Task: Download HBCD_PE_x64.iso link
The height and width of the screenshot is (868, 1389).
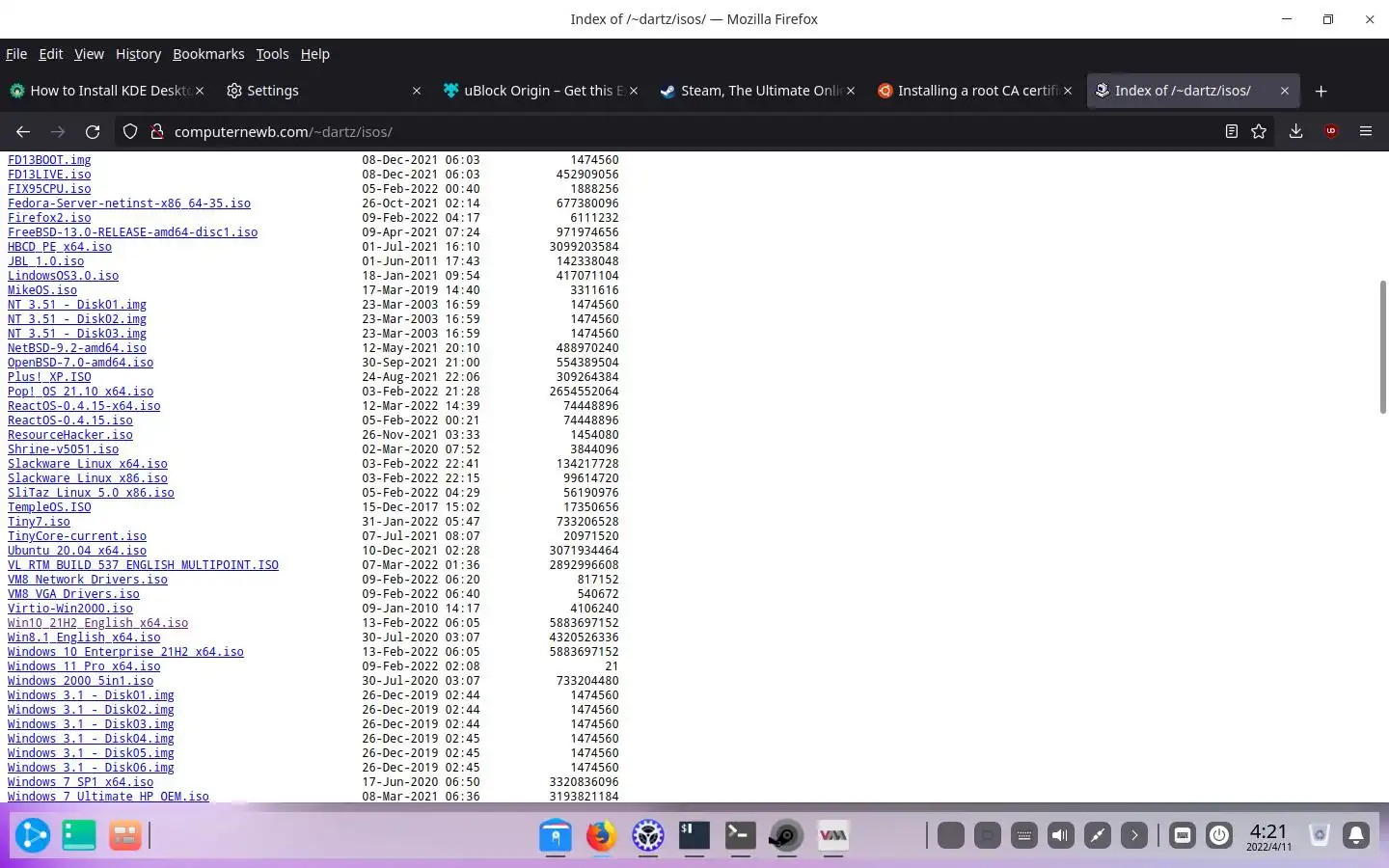Action: coord(60,247)
